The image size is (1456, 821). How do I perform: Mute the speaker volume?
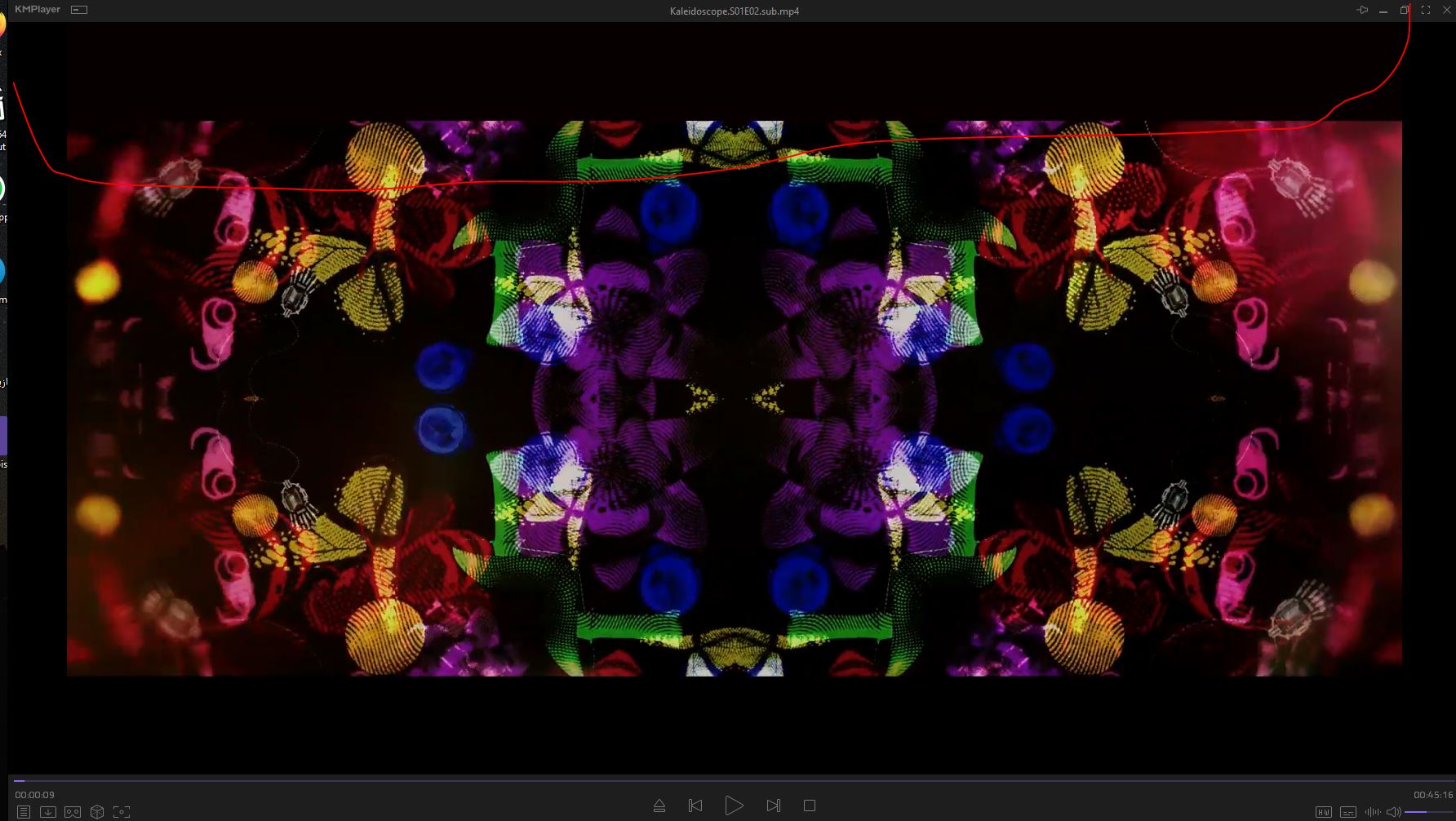[1393, 811]
